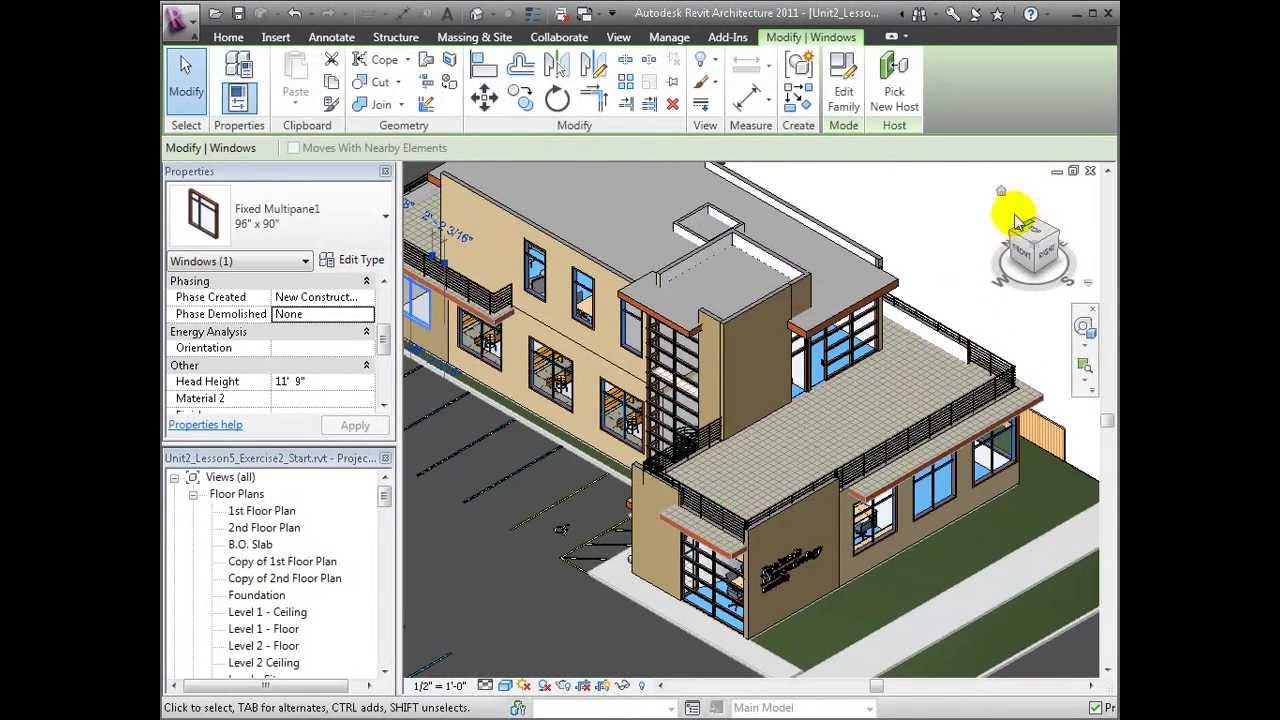Viewport: 1280px width, 720px height.
Task: Open the Join geometry dropdown arrow
Action: tap(401, 104)
